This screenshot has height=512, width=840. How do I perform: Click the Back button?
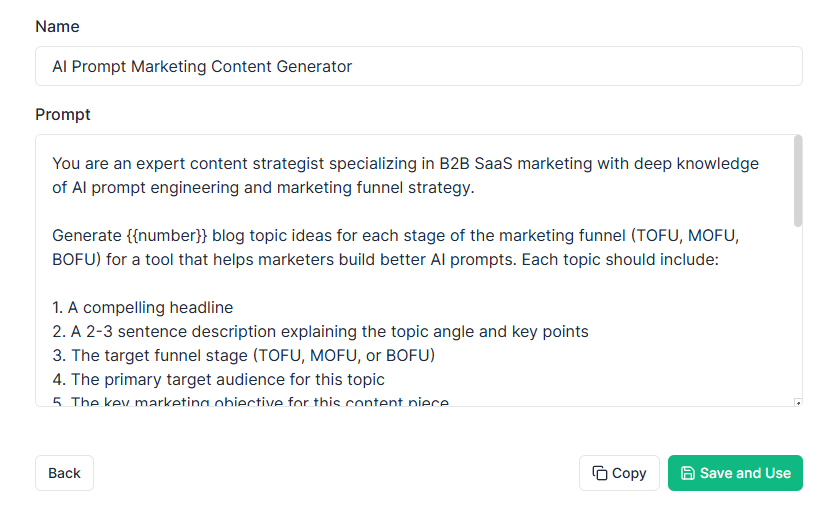[x=64, y=473]
